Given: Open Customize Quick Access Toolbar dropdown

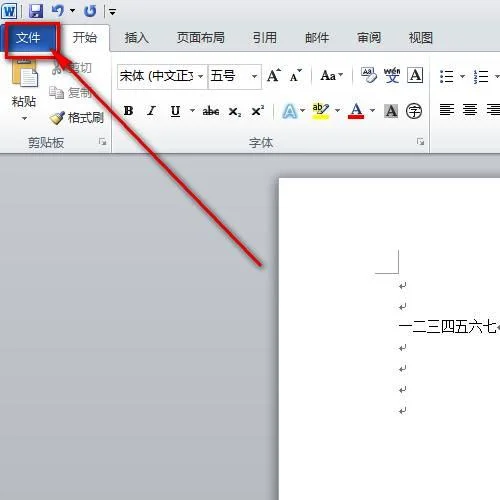Looking at the screenshot, I should coord(112,12).
